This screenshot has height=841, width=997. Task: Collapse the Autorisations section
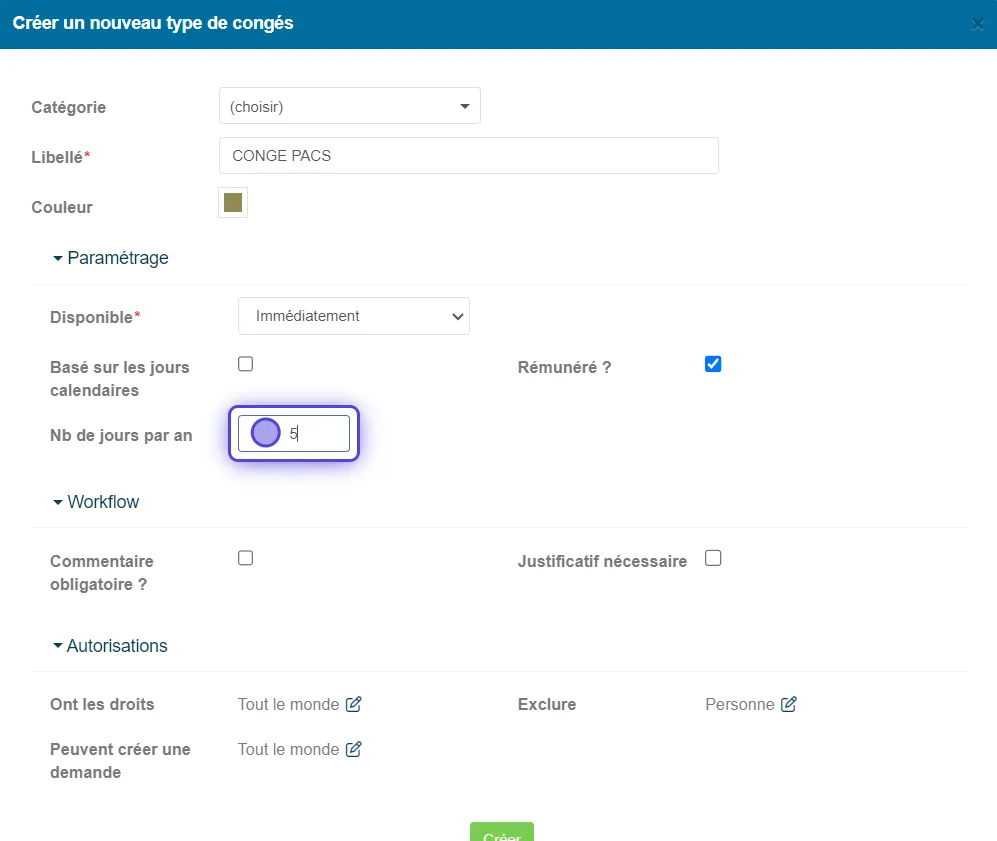point(110,645)
